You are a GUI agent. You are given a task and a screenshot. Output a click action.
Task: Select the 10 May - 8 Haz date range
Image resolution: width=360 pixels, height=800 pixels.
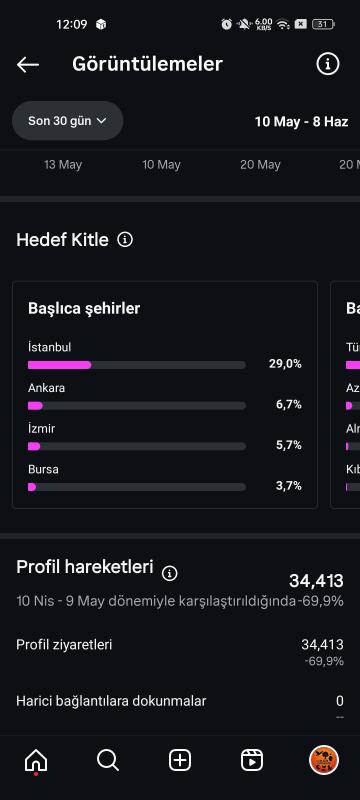tap(301, 121)
